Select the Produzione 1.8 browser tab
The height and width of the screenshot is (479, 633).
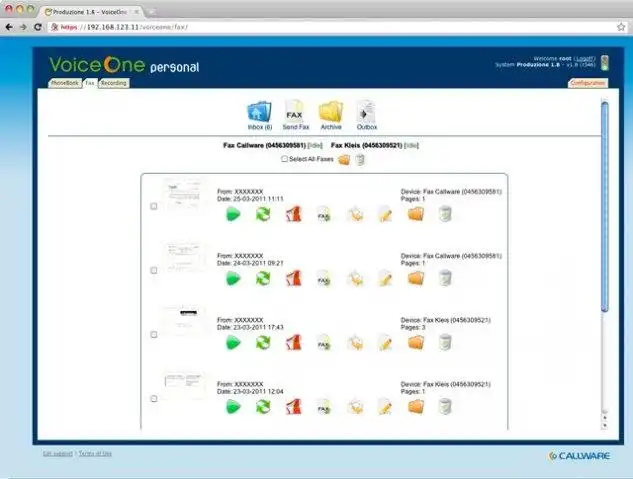click(x=90, y=12)
